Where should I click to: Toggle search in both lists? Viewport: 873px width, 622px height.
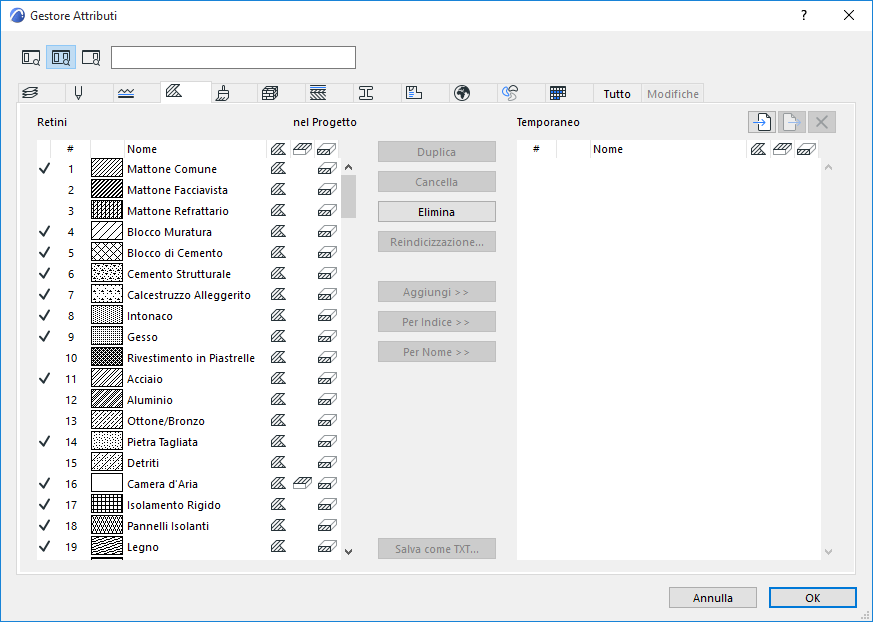click(61, 58)
